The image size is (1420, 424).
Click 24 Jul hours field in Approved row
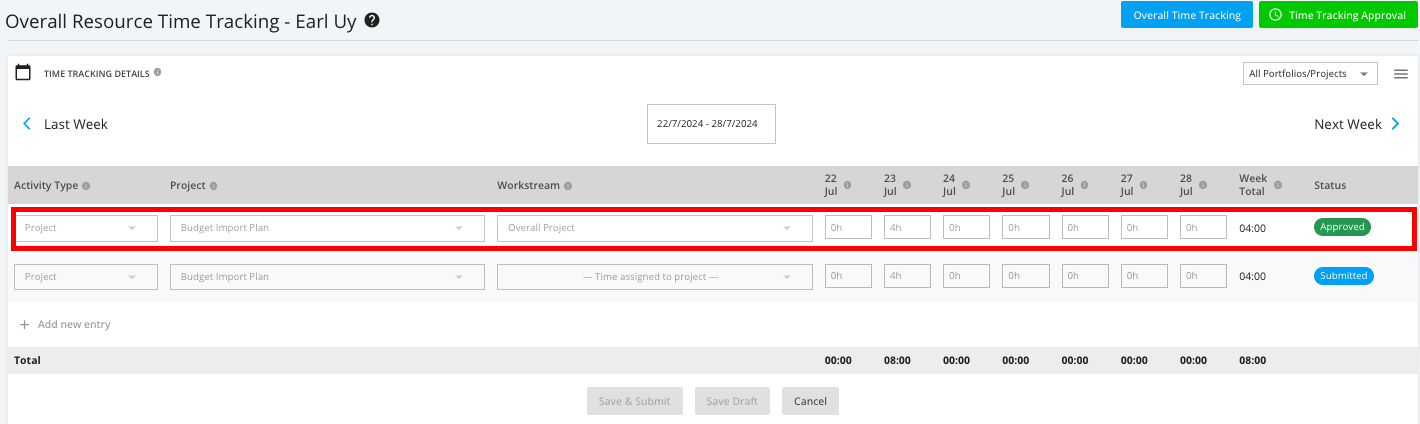[x=966, y=228]
